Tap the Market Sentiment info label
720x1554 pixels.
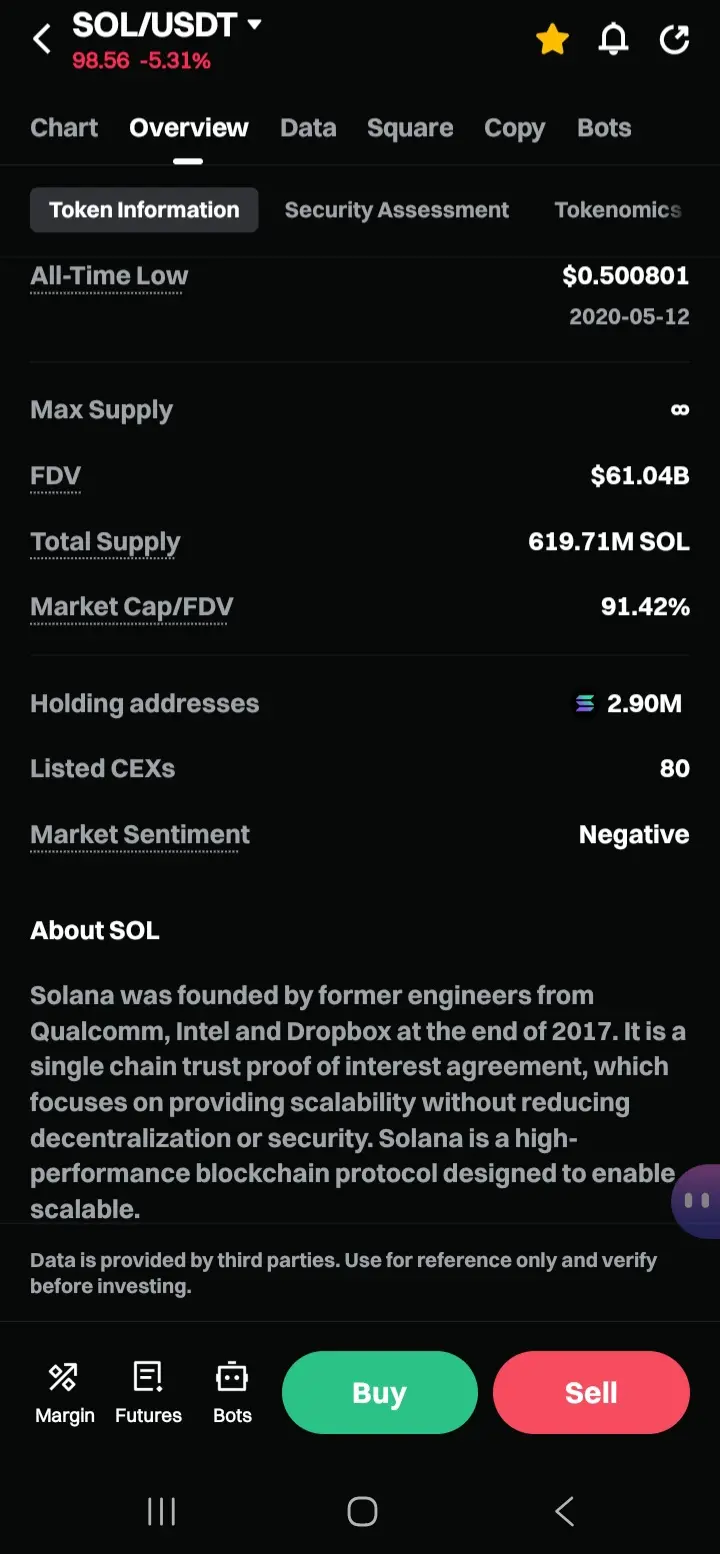point(140,835)
